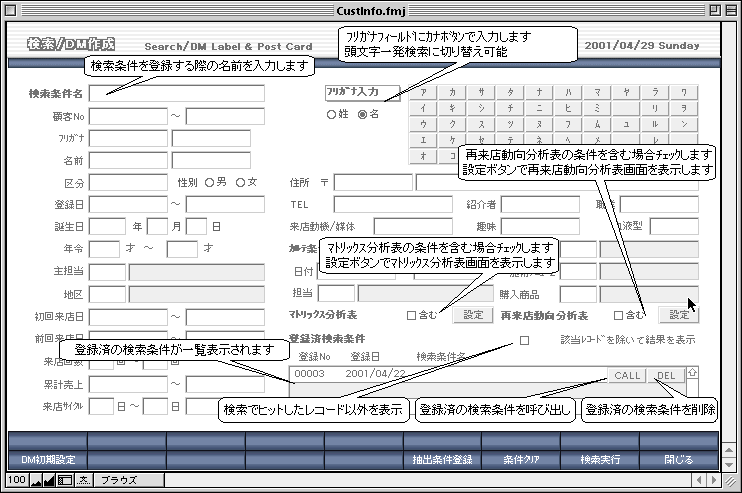Viewport: 742px width, 493px height.
Task: Click the 検索条件名 input field
Action: (x=177, y=94)
